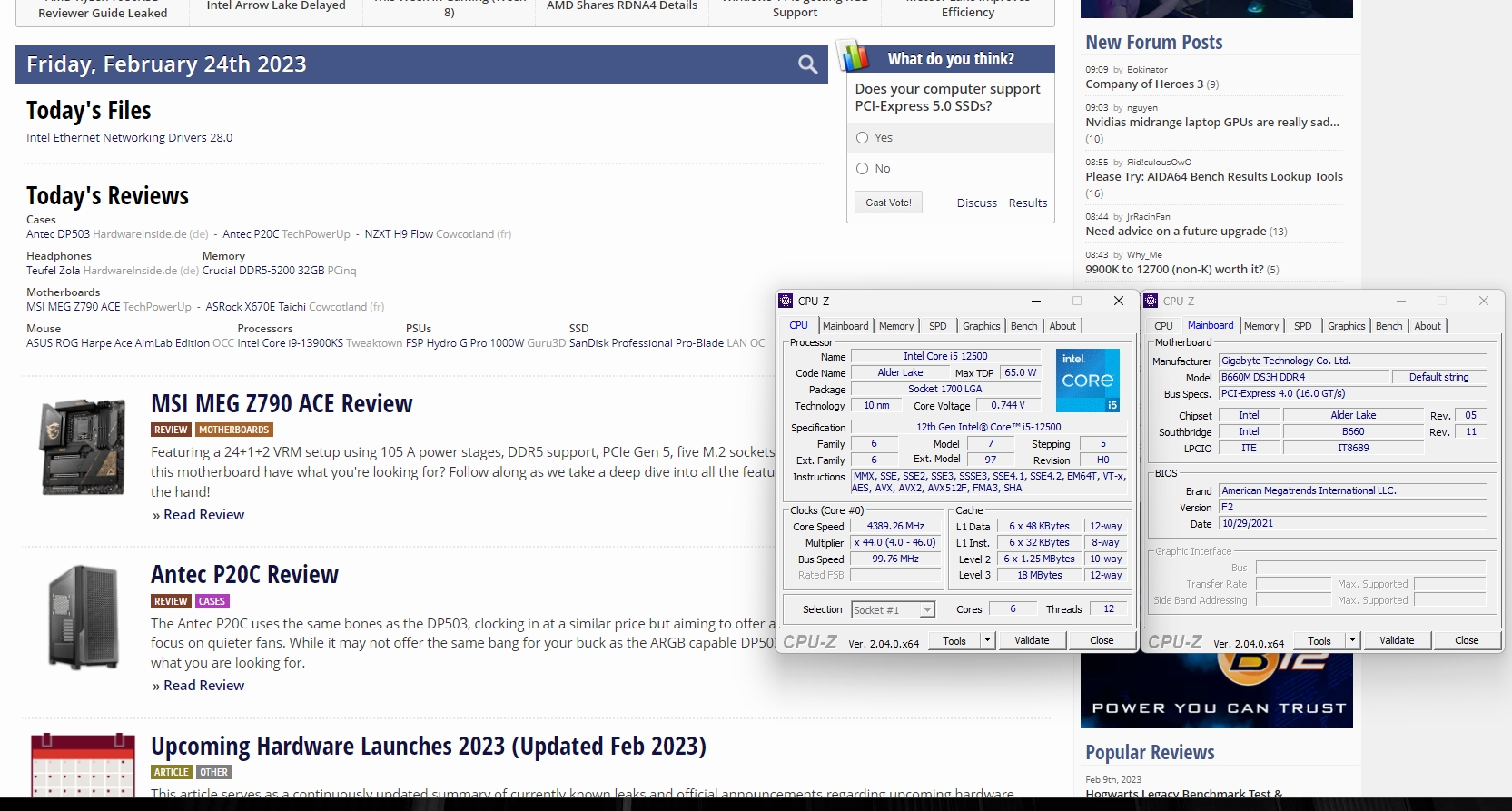Switch to Memory tab in left CPU-Z window
Screen dimensions: 1512x811
pyautogui.click(x=896, y=326)
